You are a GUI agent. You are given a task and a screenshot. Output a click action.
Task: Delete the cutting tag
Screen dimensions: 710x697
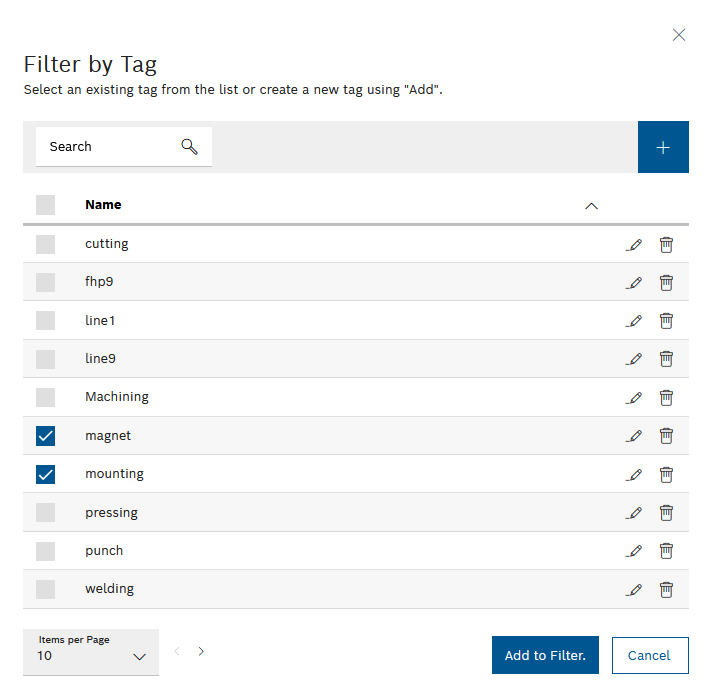[666, 245]
